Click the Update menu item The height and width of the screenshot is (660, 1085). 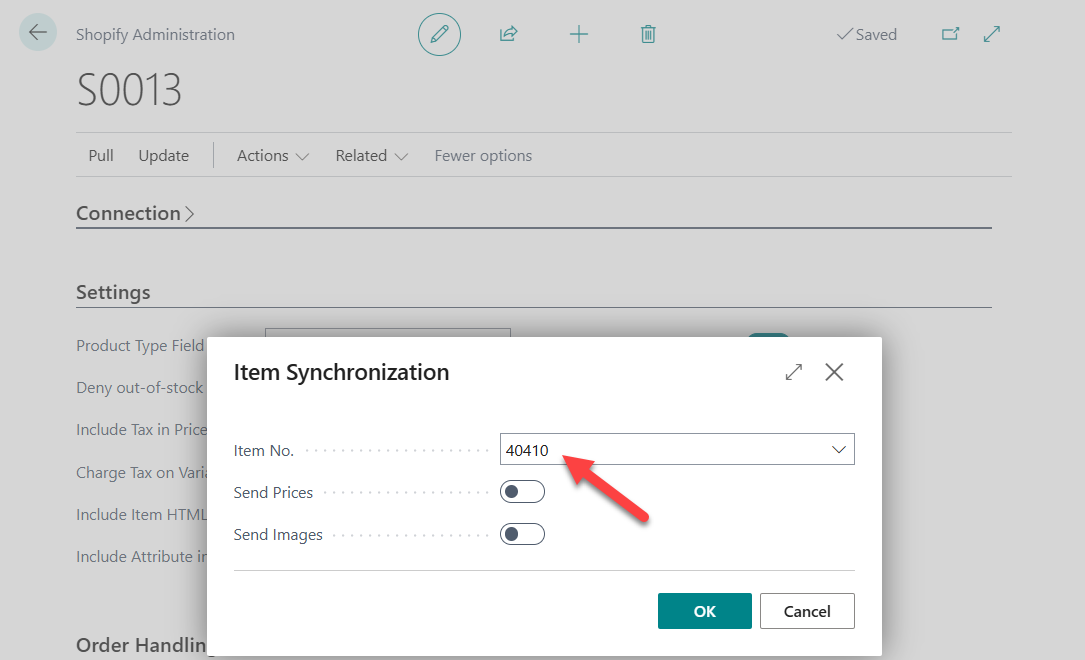164,156
